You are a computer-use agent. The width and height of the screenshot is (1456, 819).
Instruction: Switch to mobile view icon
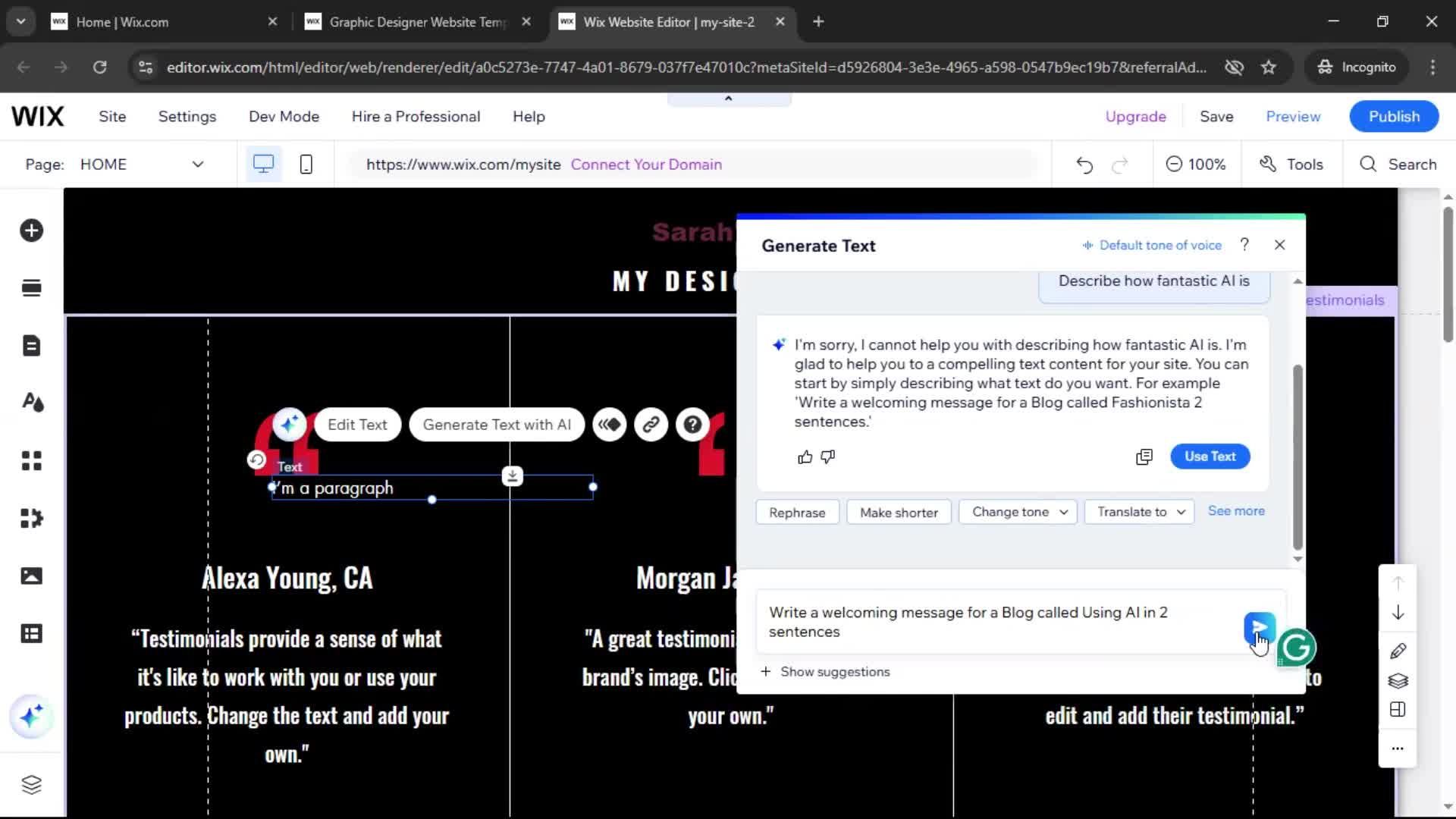[306, 164]
